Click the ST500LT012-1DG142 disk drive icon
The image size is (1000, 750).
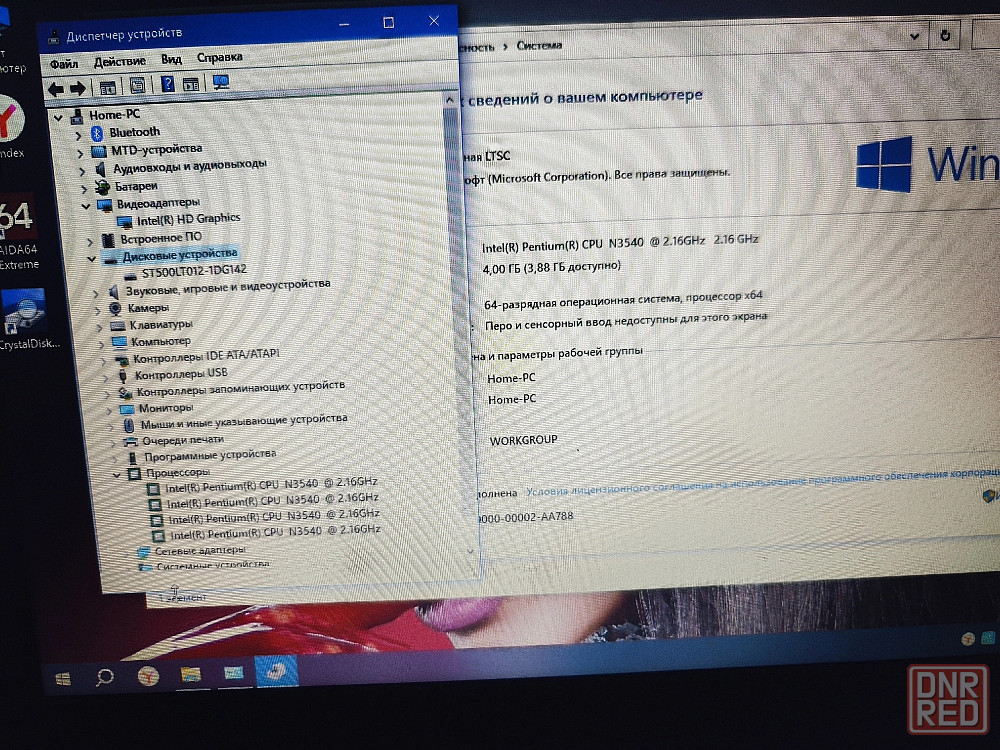click(x=130, y=276)
